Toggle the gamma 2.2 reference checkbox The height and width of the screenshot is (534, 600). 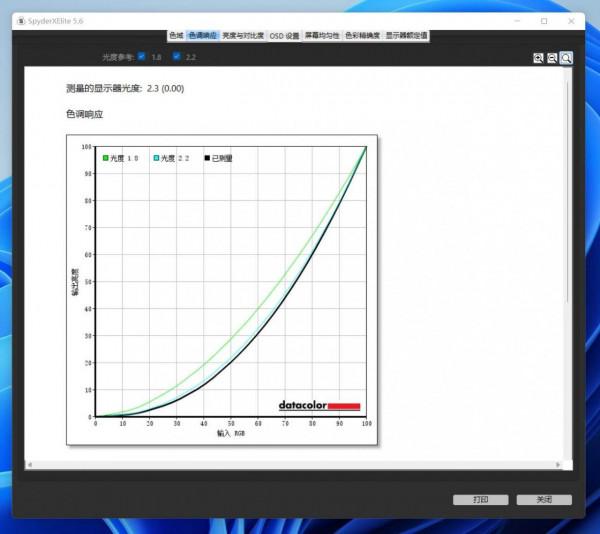point(177,56)
